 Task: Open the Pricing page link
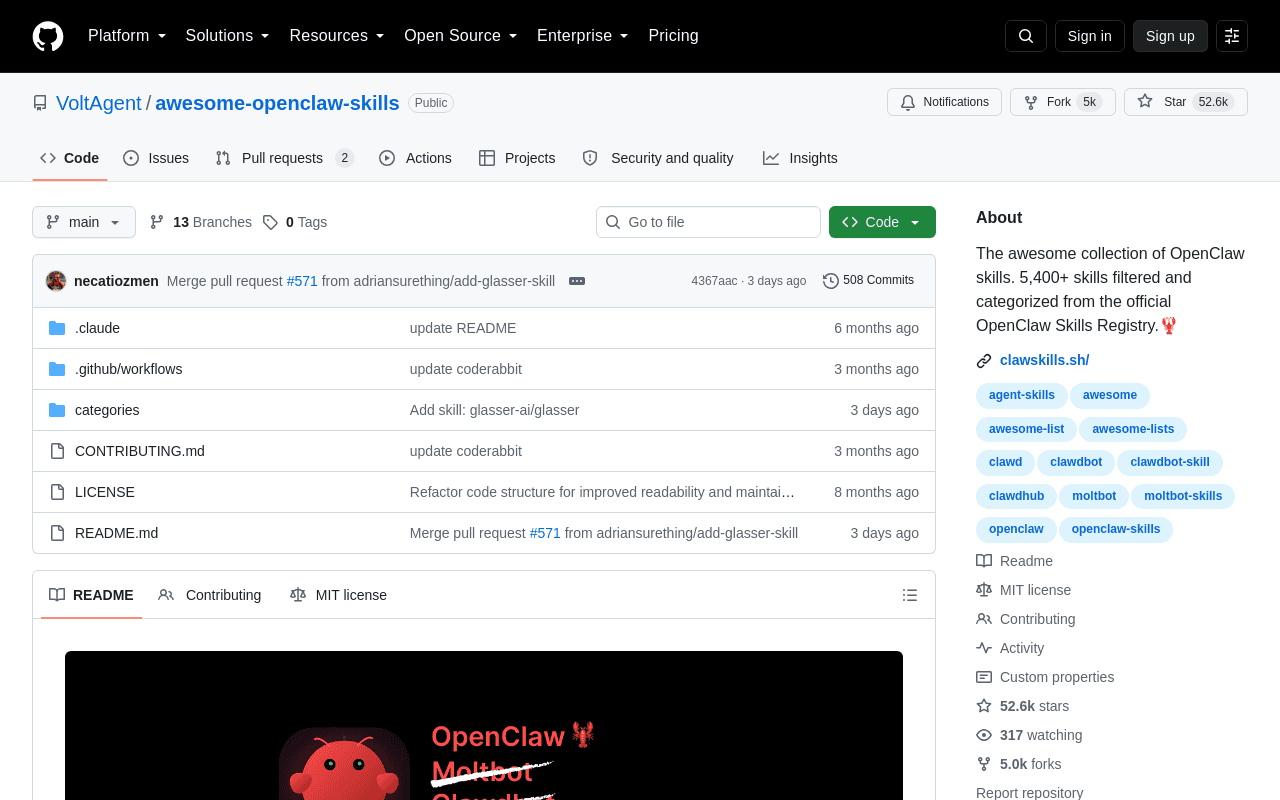tap(674, 36)
